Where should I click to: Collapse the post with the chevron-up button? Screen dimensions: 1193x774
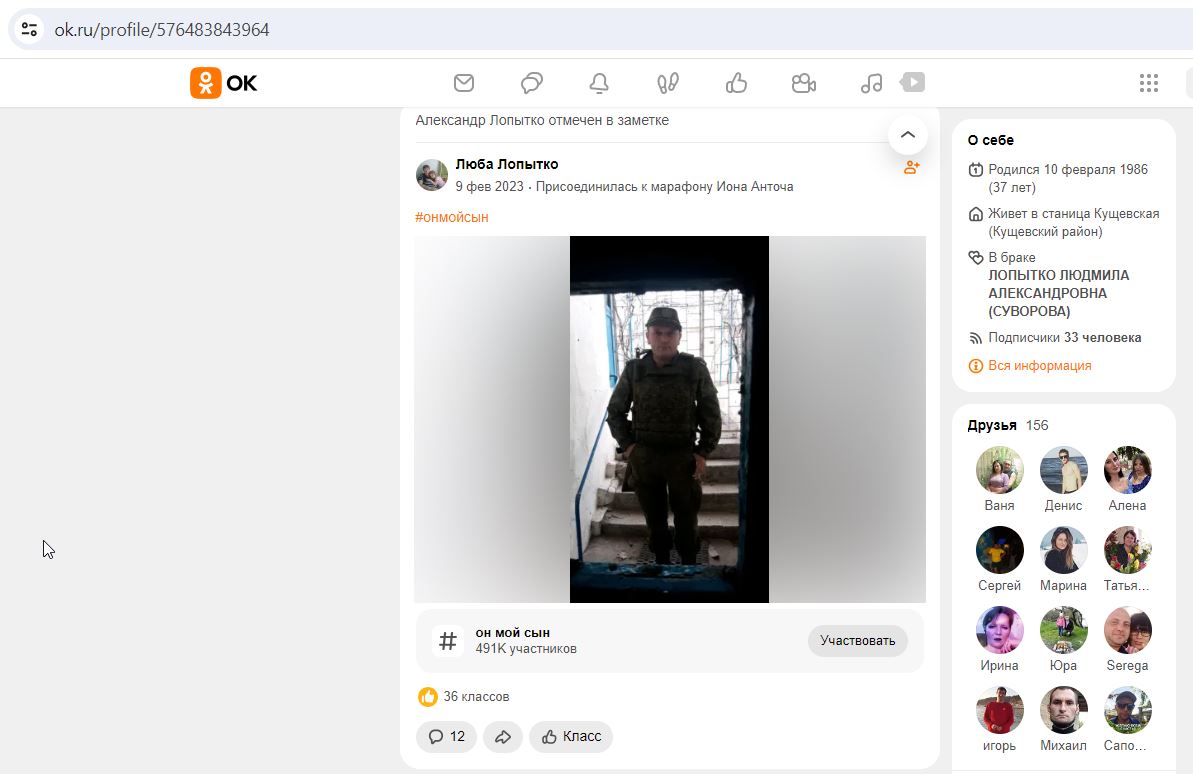point(908,135)
